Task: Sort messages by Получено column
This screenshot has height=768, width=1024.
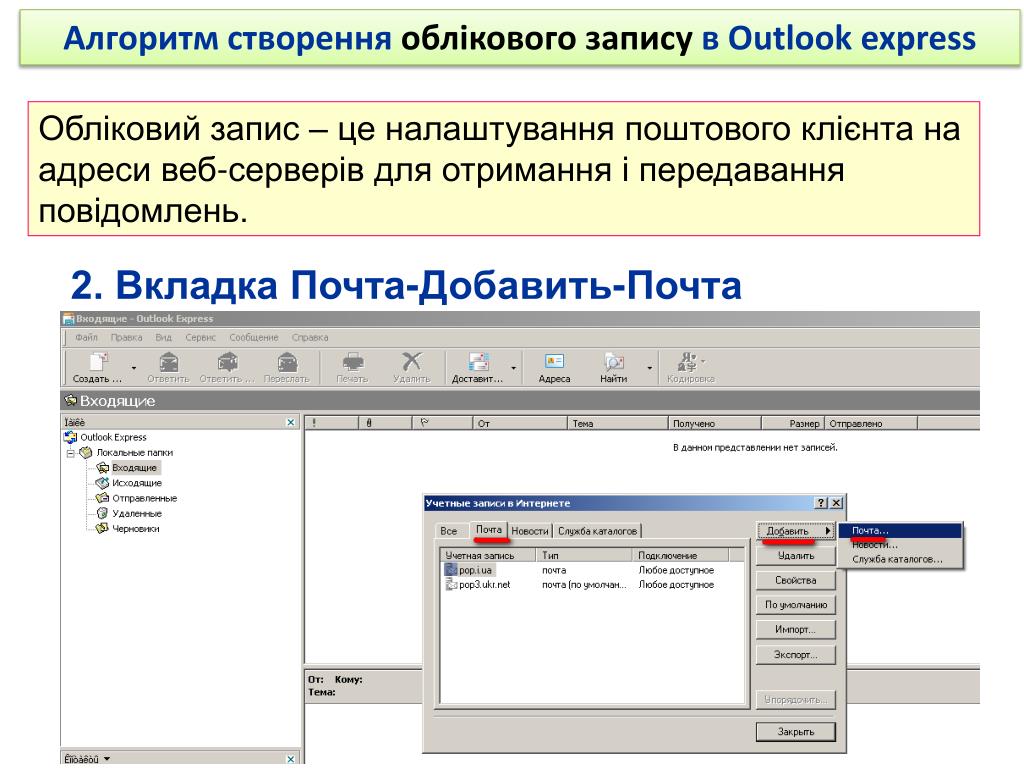Action: pyautogui.click(x=714, y=423)
